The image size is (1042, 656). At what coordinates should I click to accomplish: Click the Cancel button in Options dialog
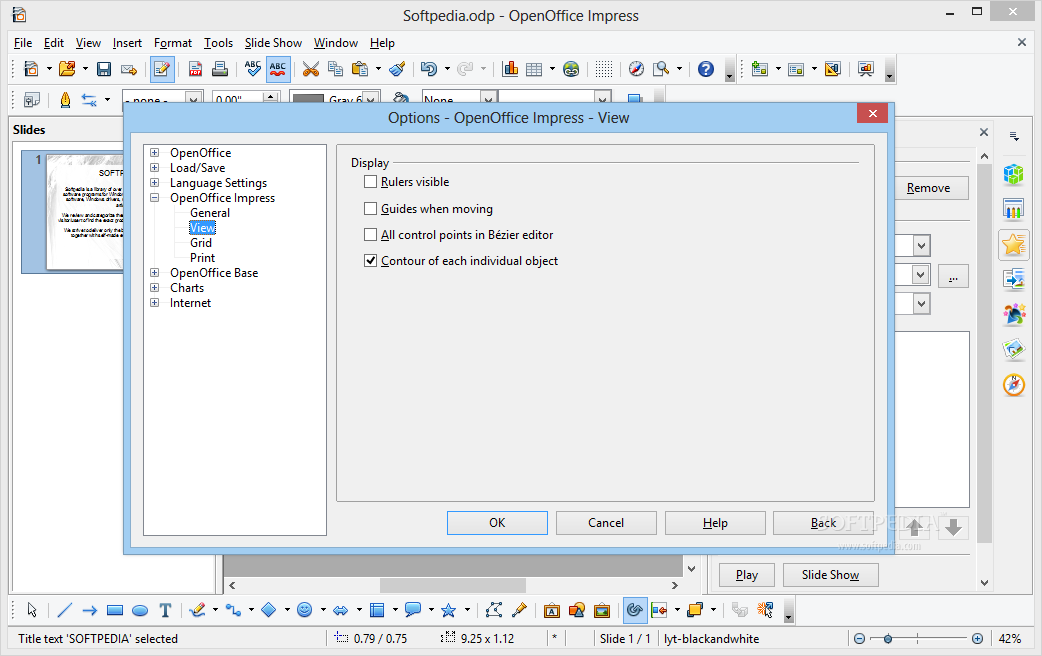click(606, 523)
